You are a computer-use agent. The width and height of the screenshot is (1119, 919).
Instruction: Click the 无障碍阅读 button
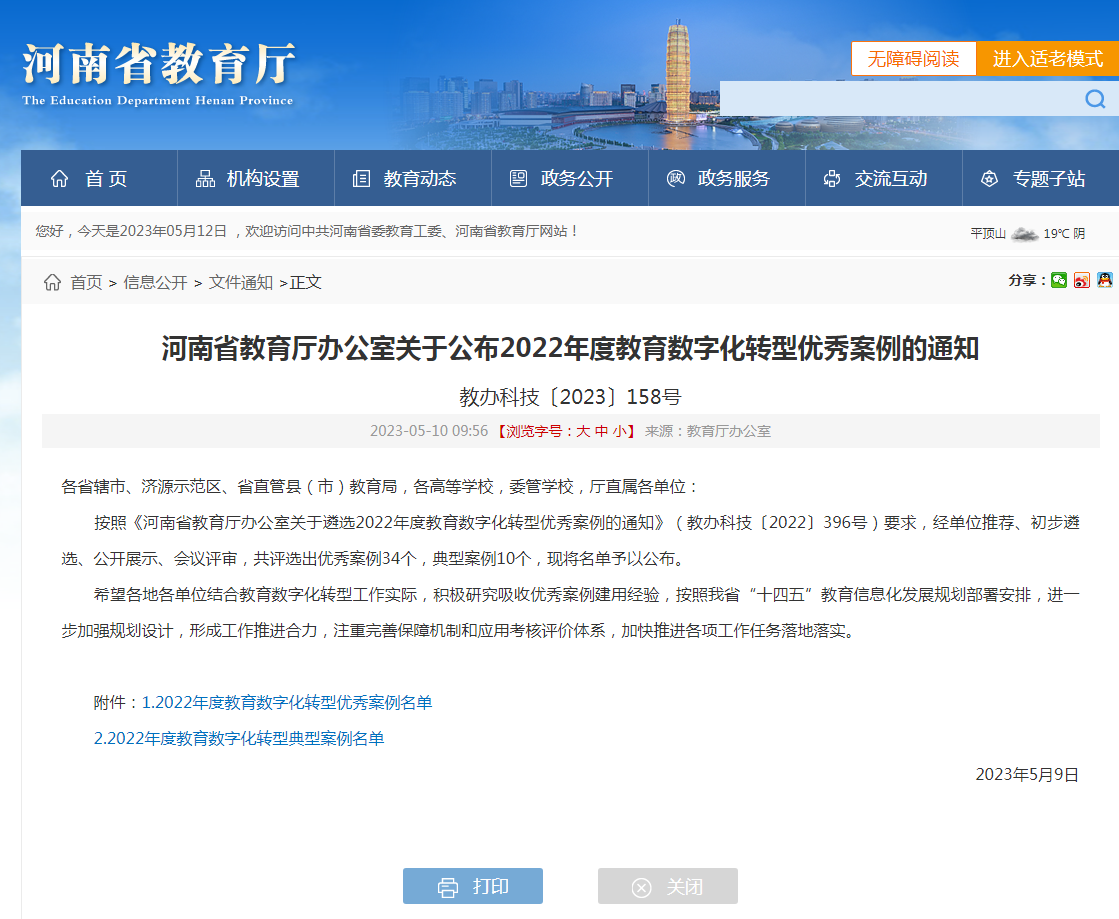point(913,59)
